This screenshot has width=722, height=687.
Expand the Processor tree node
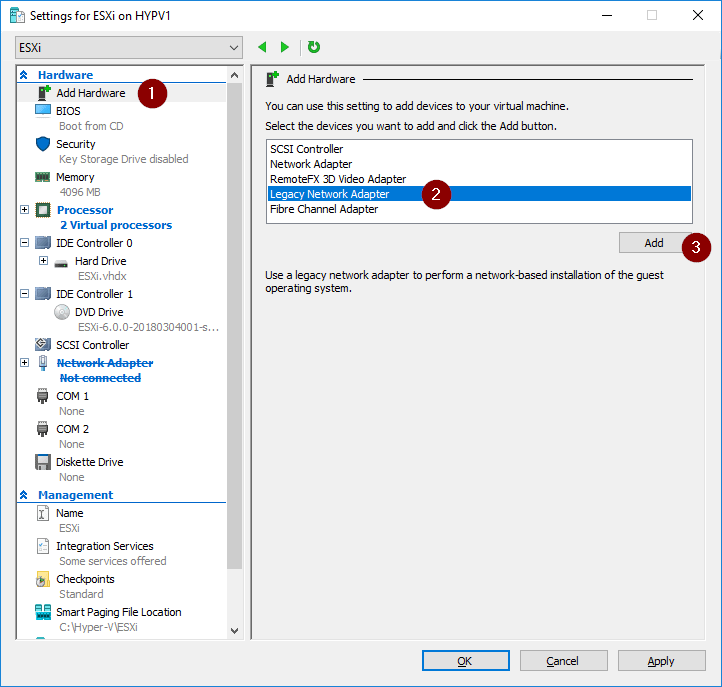click(24, 210)
